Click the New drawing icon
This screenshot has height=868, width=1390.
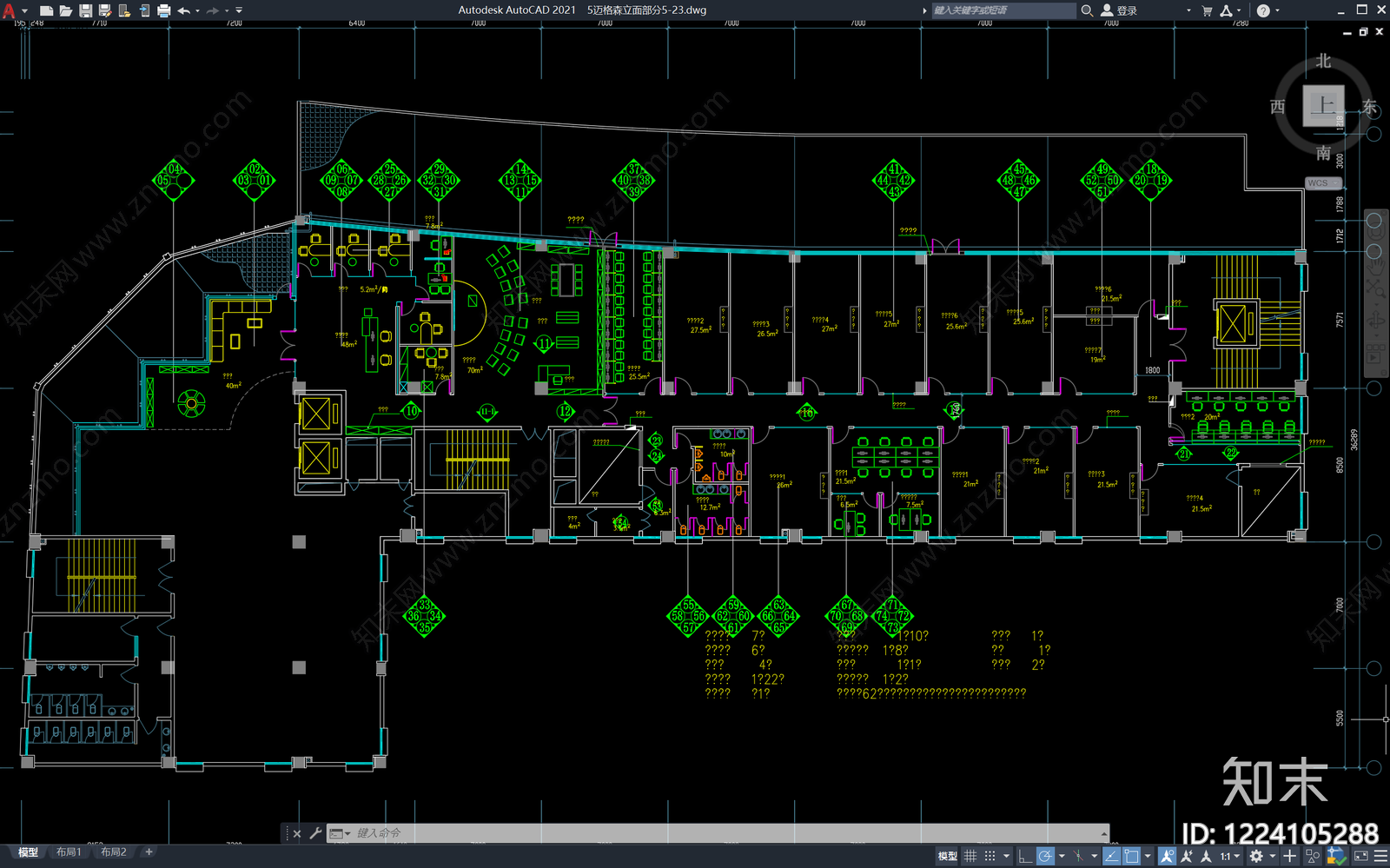[47, 10]
